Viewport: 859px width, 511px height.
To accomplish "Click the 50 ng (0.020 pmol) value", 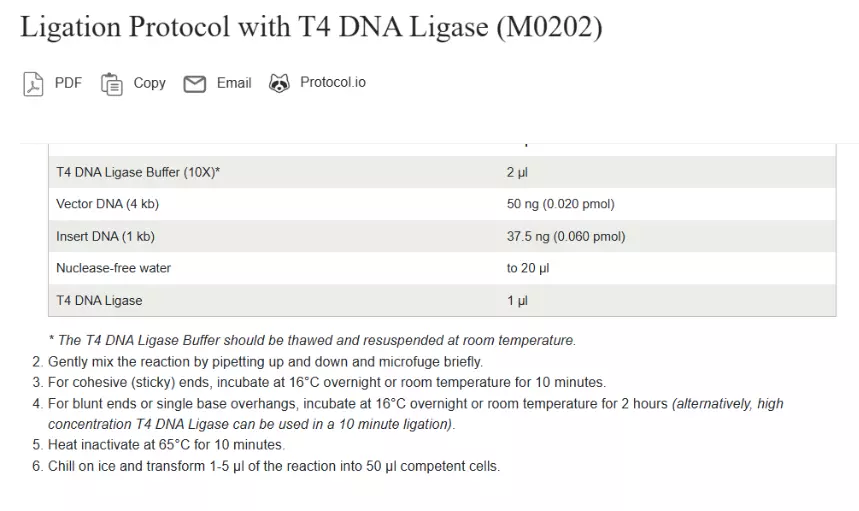I will [560, 204].
